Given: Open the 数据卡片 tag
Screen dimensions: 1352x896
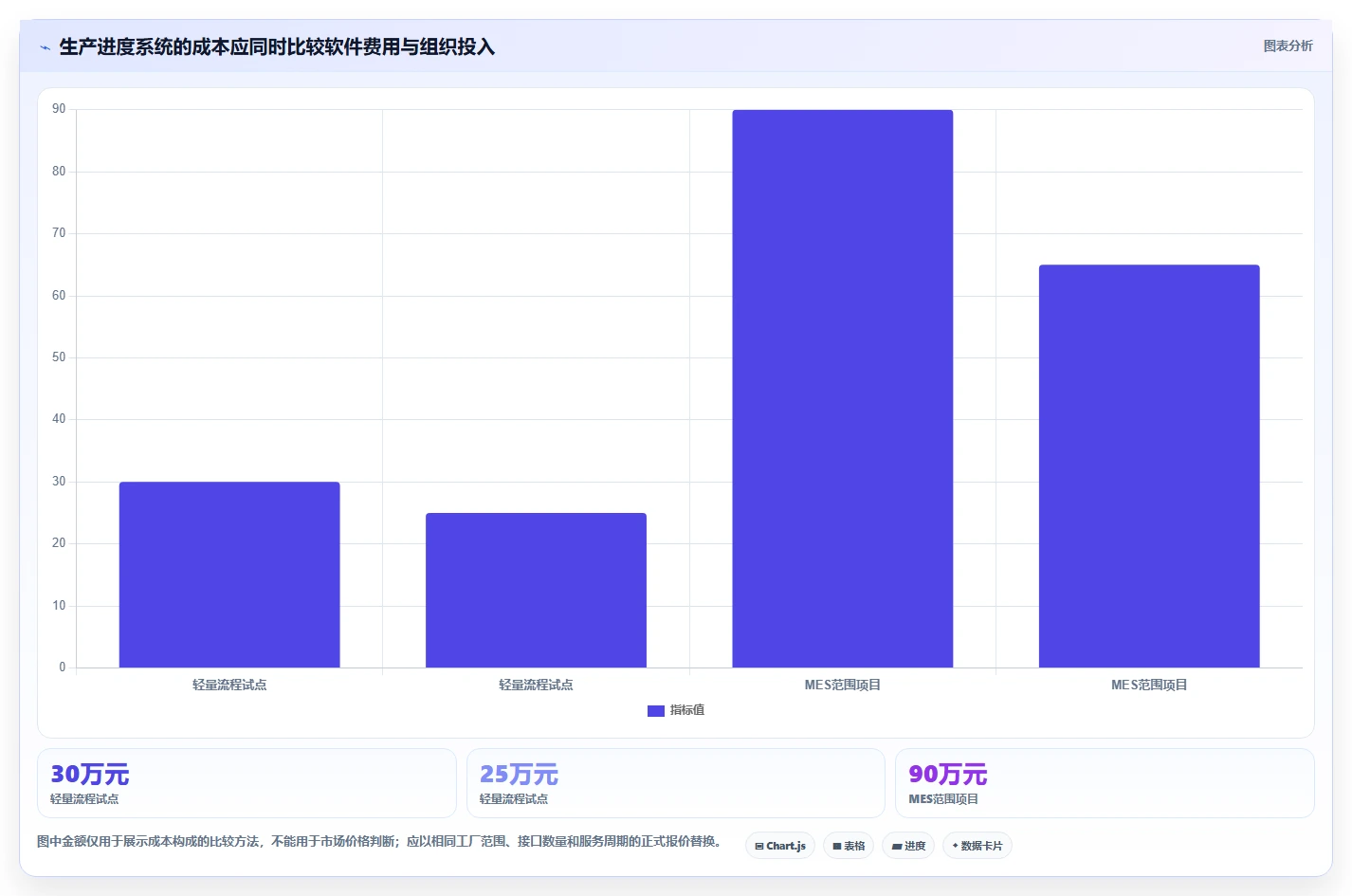Looking at the screenshot, I should (x=977, y=846).
